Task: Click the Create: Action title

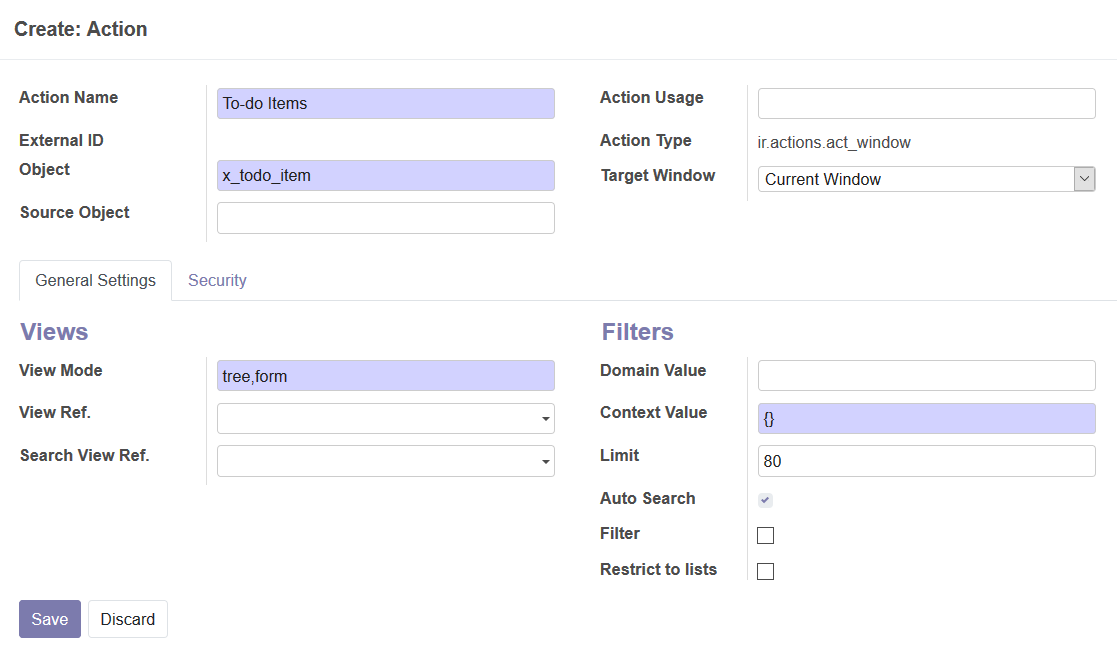Action: [x=80, y=29]
